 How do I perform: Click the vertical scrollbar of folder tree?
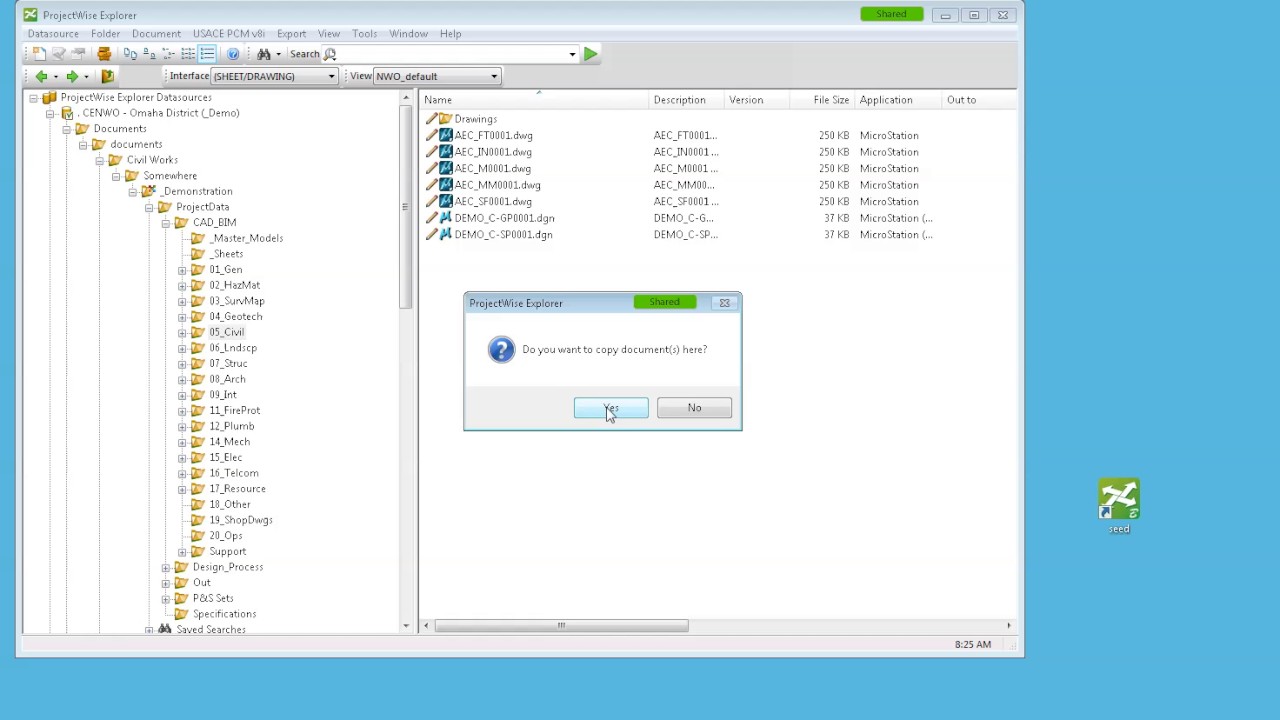[405, 207]
